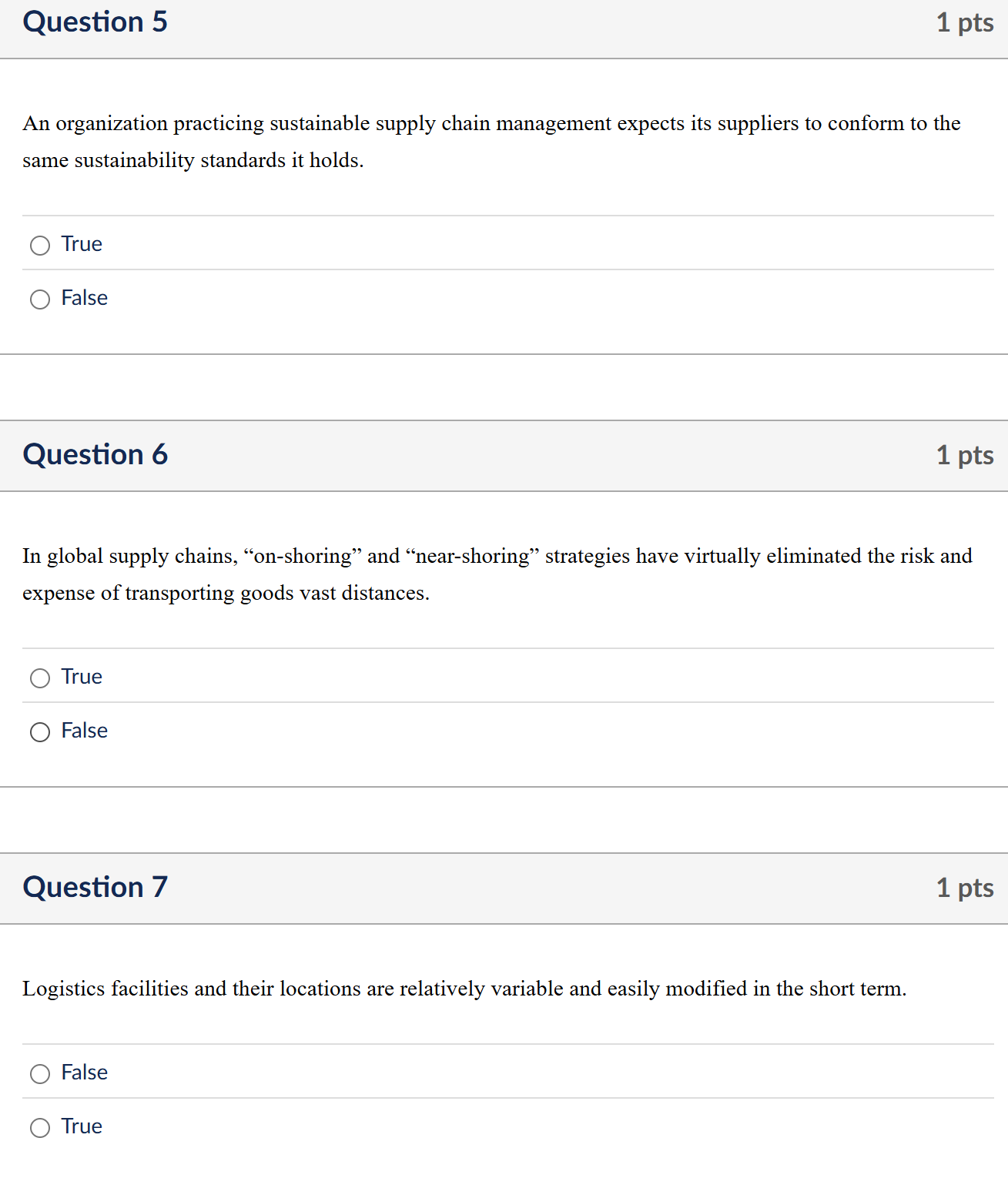Click the Question 6 statement text about on-shoring
1008x1178 pixels.
point(497,574)
